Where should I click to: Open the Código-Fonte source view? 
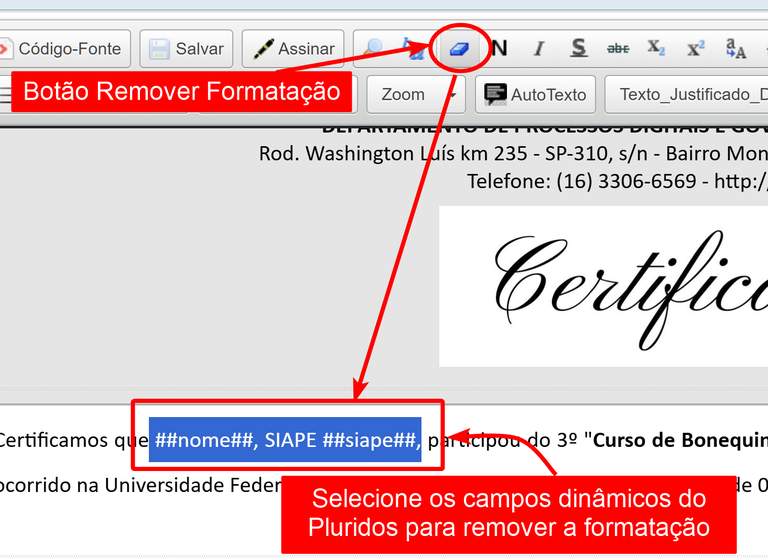tap(64, 49)
